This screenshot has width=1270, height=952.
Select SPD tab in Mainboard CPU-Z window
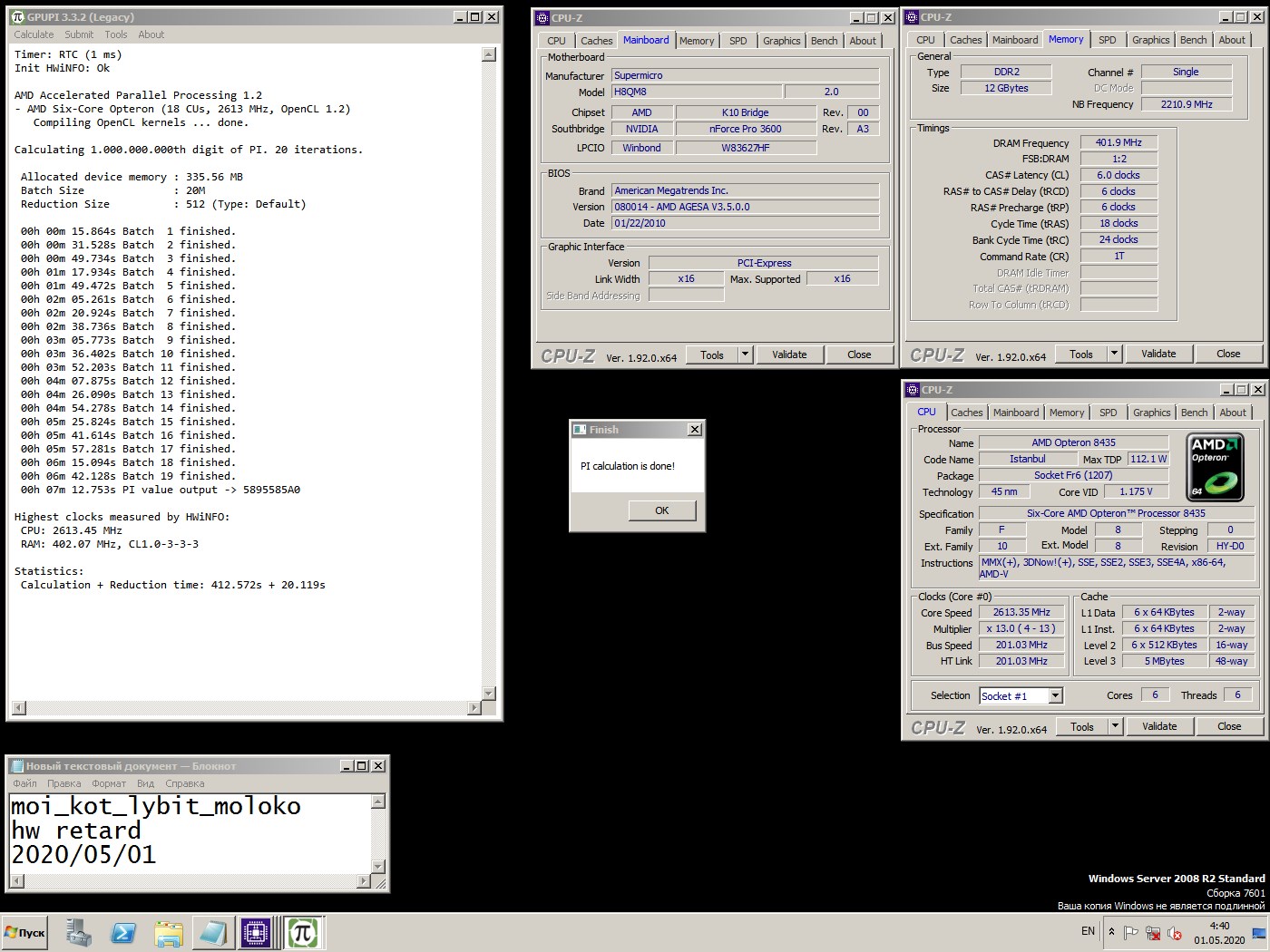pyautogui.click(x=738, y=41)
